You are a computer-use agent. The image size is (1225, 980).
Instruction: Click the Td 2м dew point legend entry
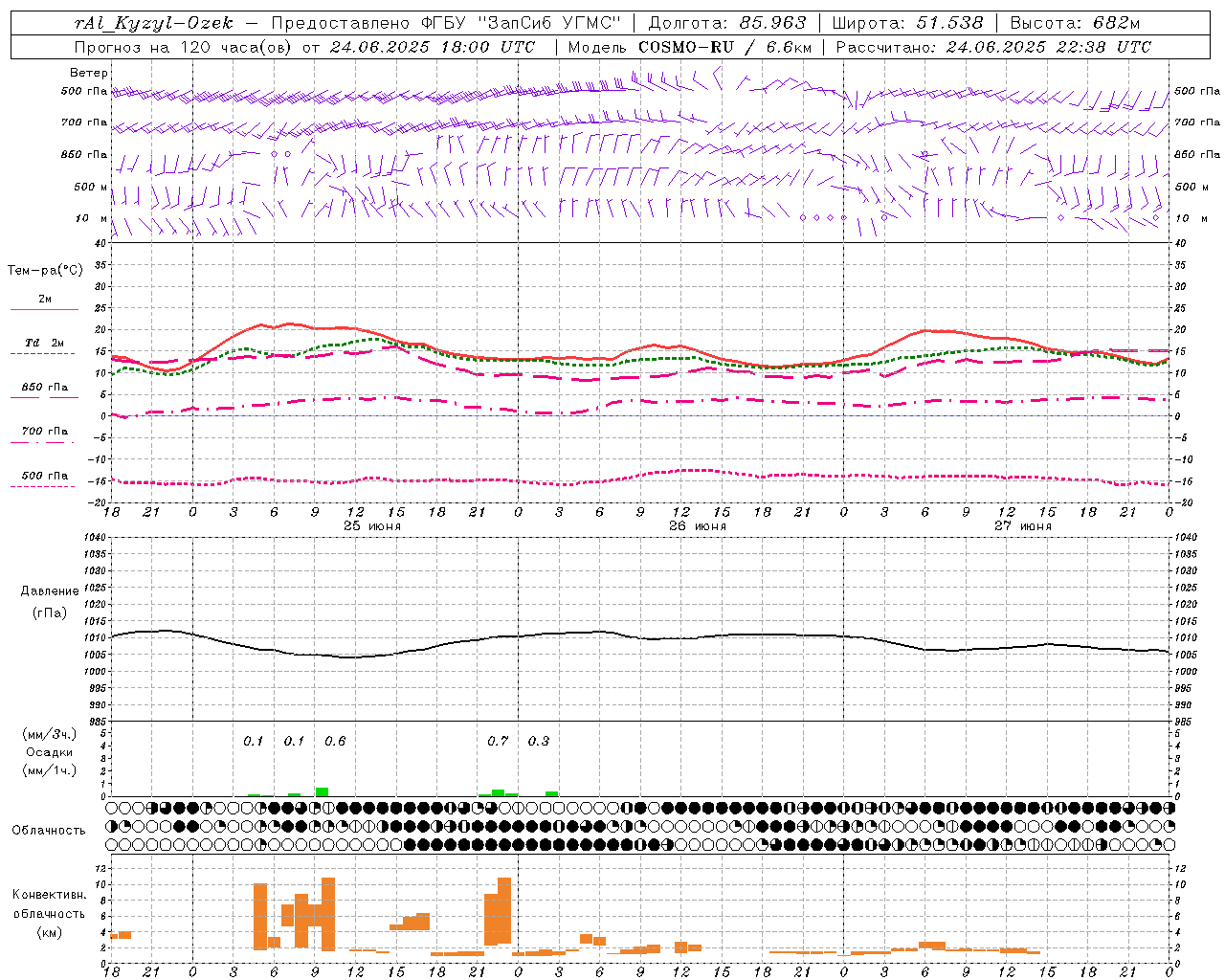(x=45, y=343)
